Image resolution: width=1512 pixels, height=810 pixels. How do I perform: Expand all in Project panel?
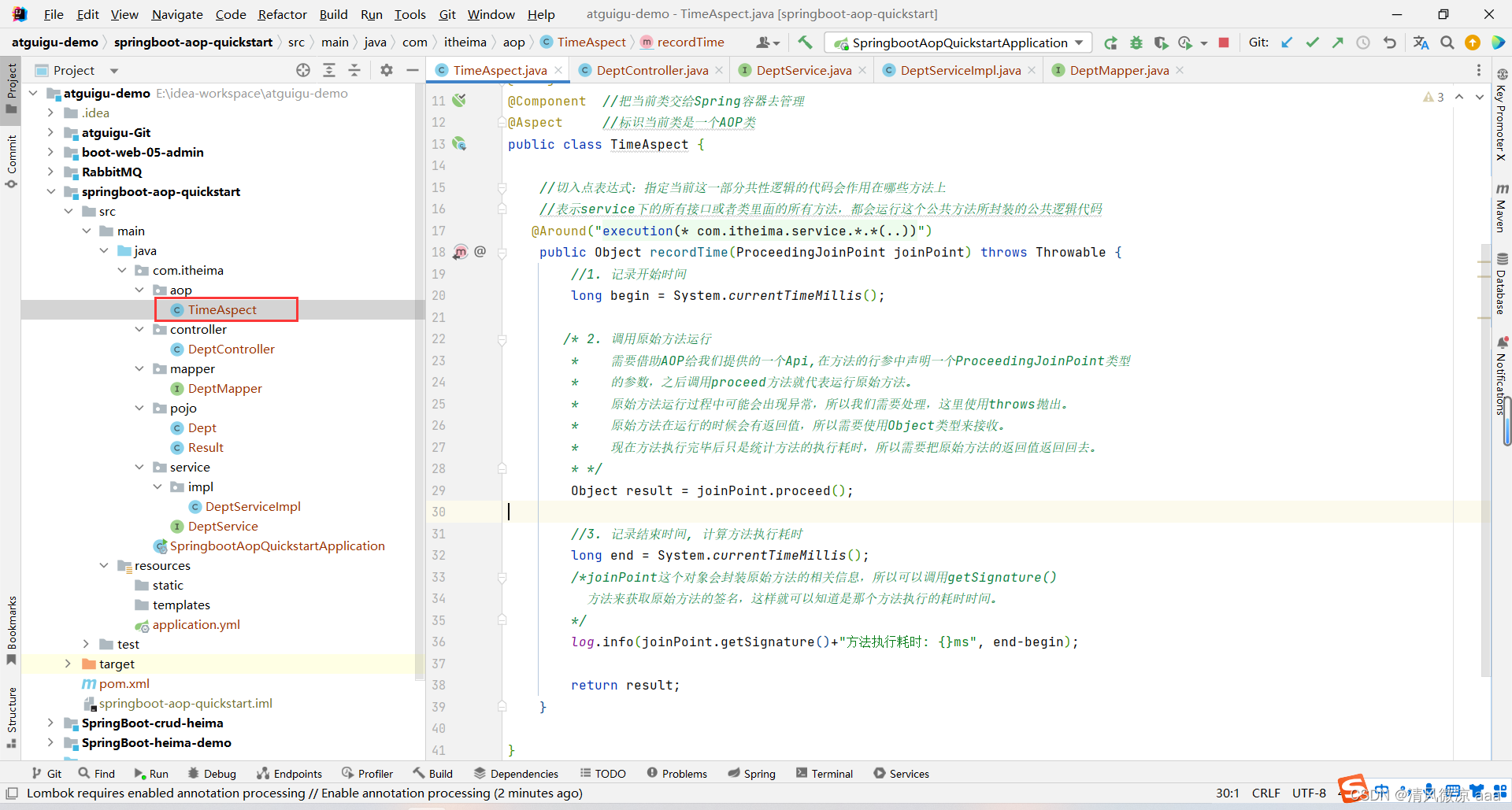pyautogui.click(x=329, y=70)
